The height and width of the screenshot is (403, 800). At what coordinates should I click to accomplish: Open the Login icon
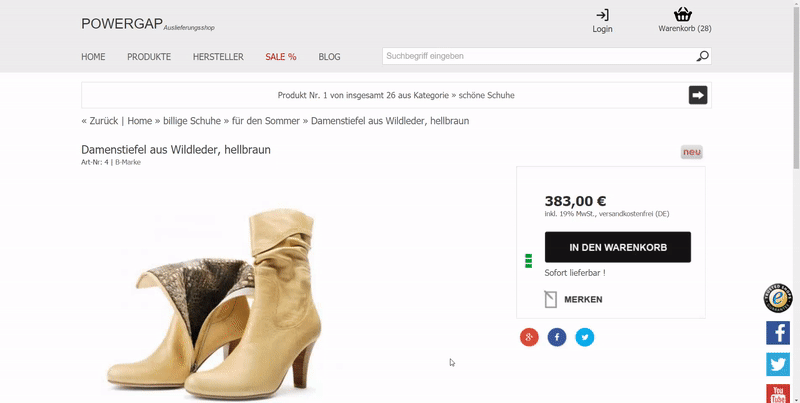pos(603,15)
